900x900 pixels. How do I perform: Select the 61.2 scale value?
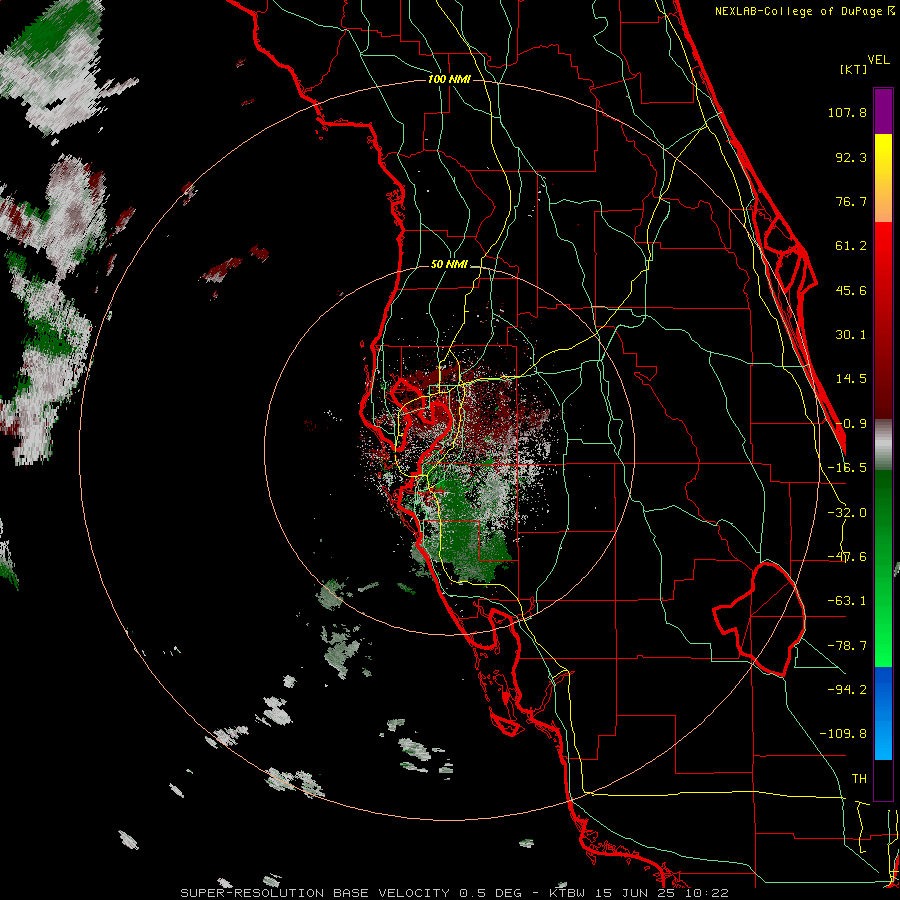851,246
